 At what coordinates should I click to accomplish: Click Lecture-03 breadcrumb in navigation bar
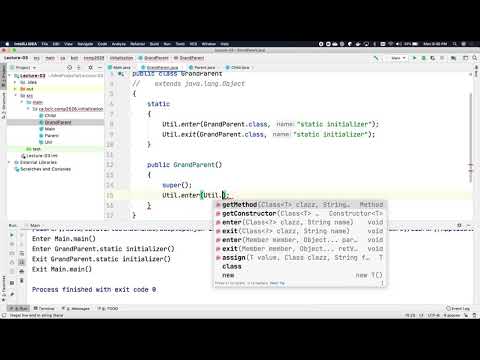[16, 58]
